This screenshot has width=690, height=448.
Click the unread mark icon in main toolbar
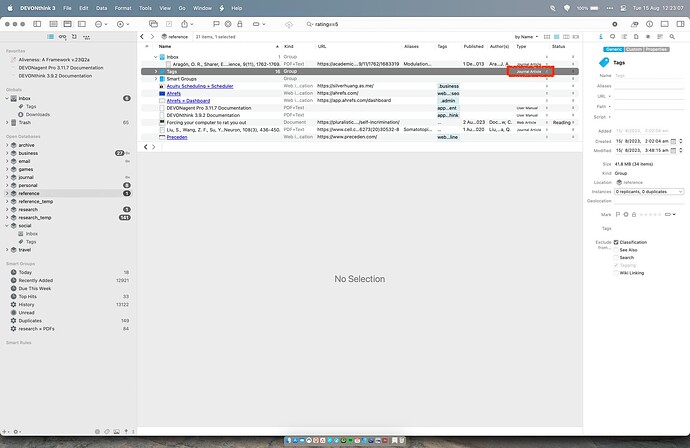(228, 24)
